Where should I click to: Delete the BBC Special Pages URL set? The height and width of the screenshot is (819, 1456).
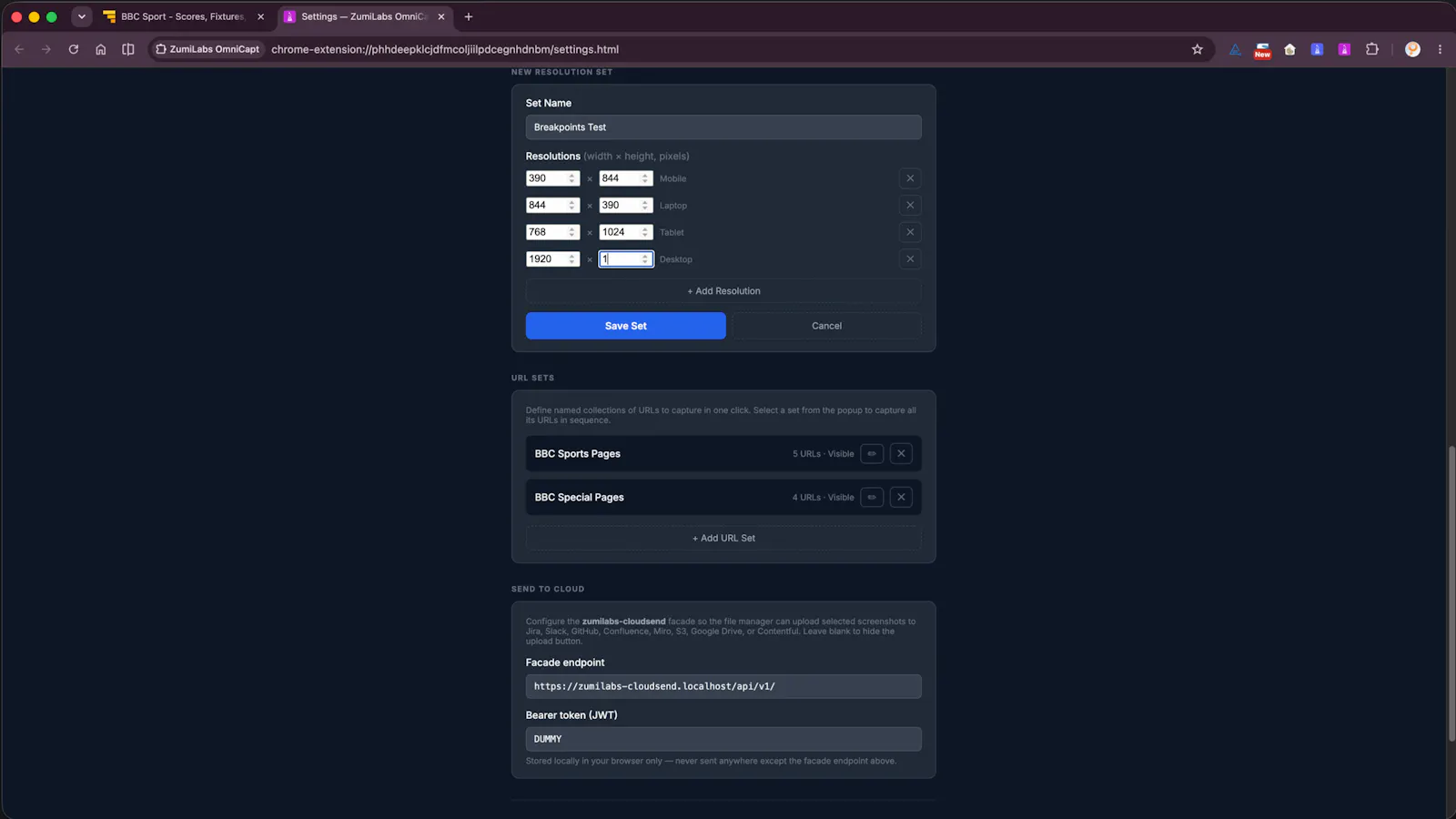pos(901,497)
